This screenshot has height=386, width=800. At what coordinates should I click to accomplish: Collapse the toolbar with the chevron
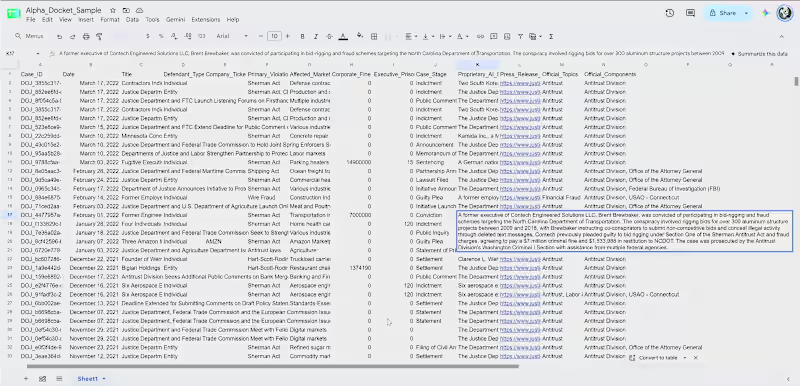point(781,37)
